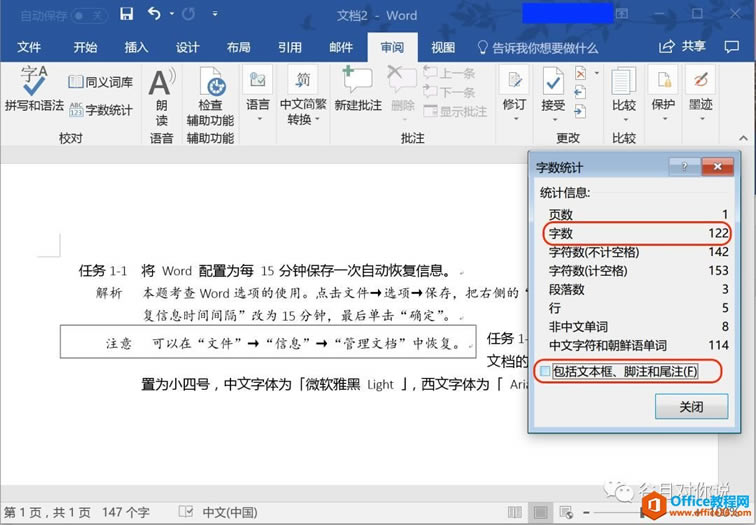Add a comment with 新建批注
This screenshot has height=525, width=756.
point(358,89)
